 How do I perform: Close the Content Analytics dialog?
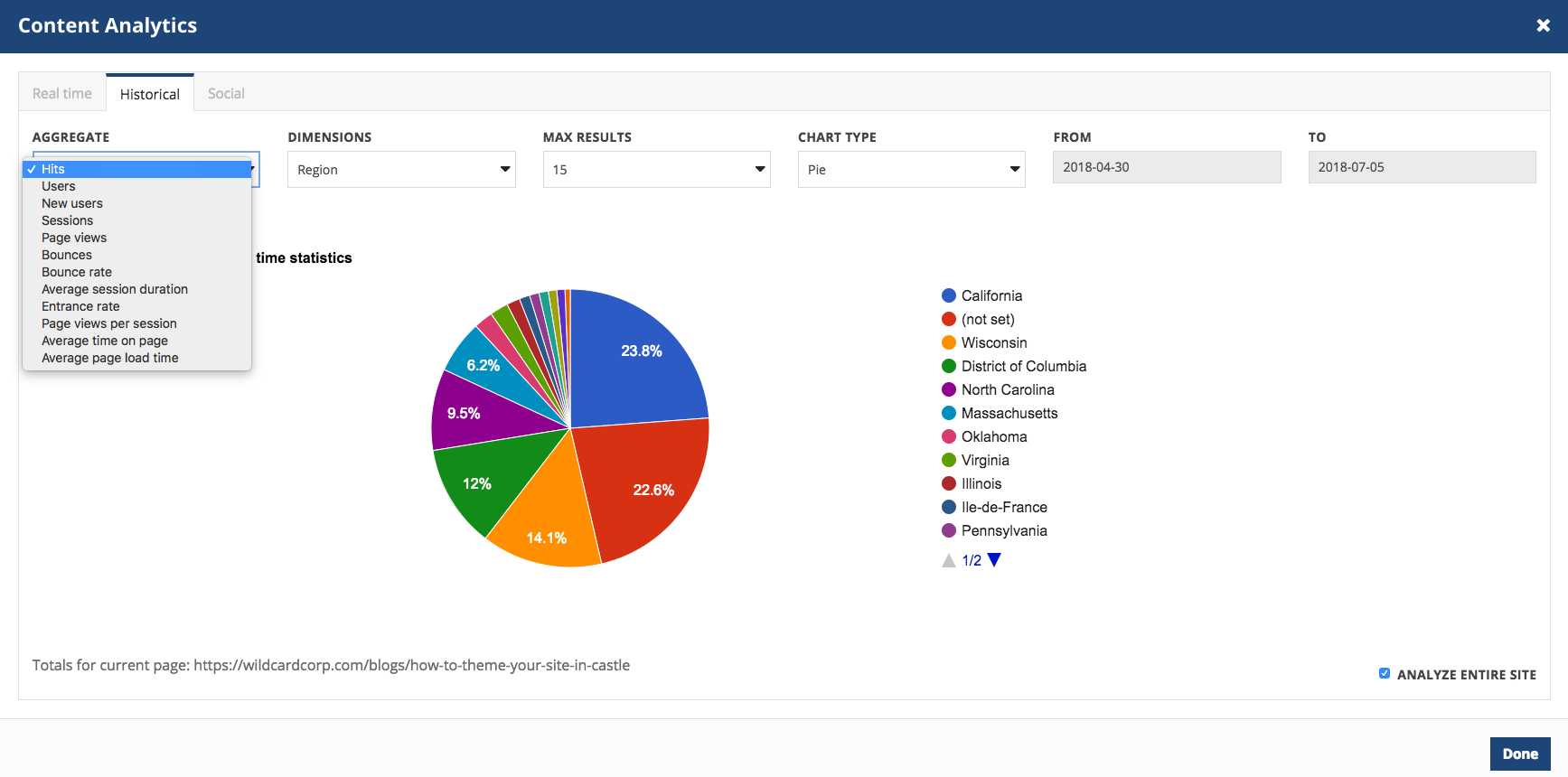[x=1543, y=25]
